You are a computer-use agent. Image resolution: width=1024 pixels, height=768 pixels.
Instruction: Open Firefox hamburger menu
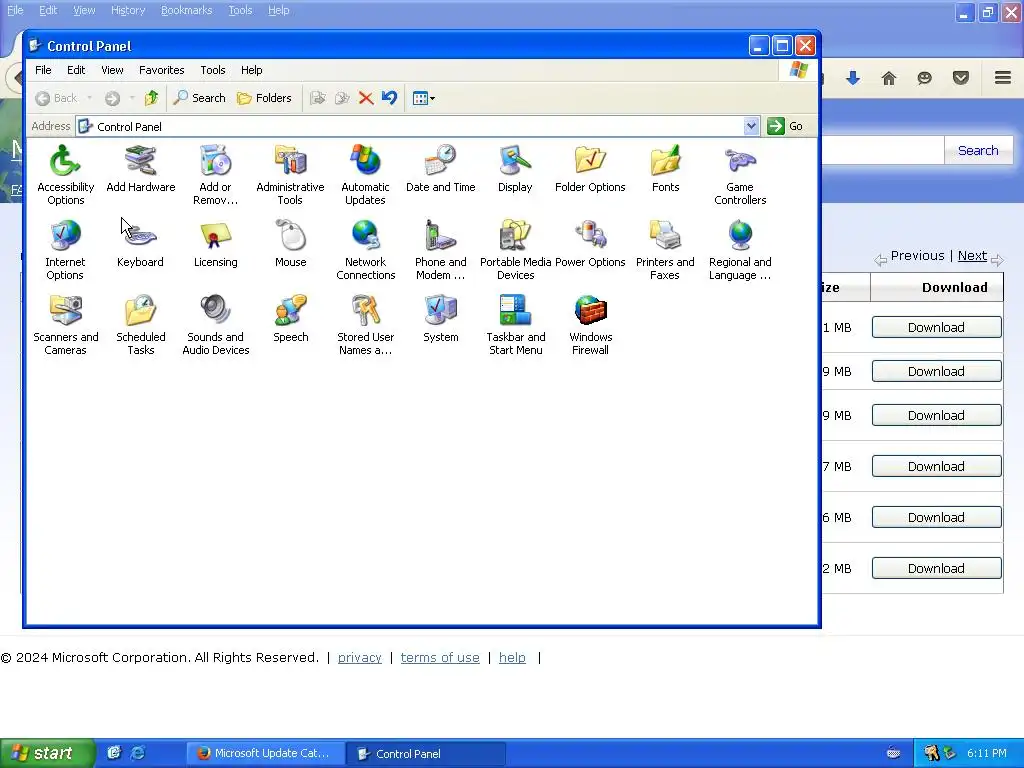(1002, 78)
